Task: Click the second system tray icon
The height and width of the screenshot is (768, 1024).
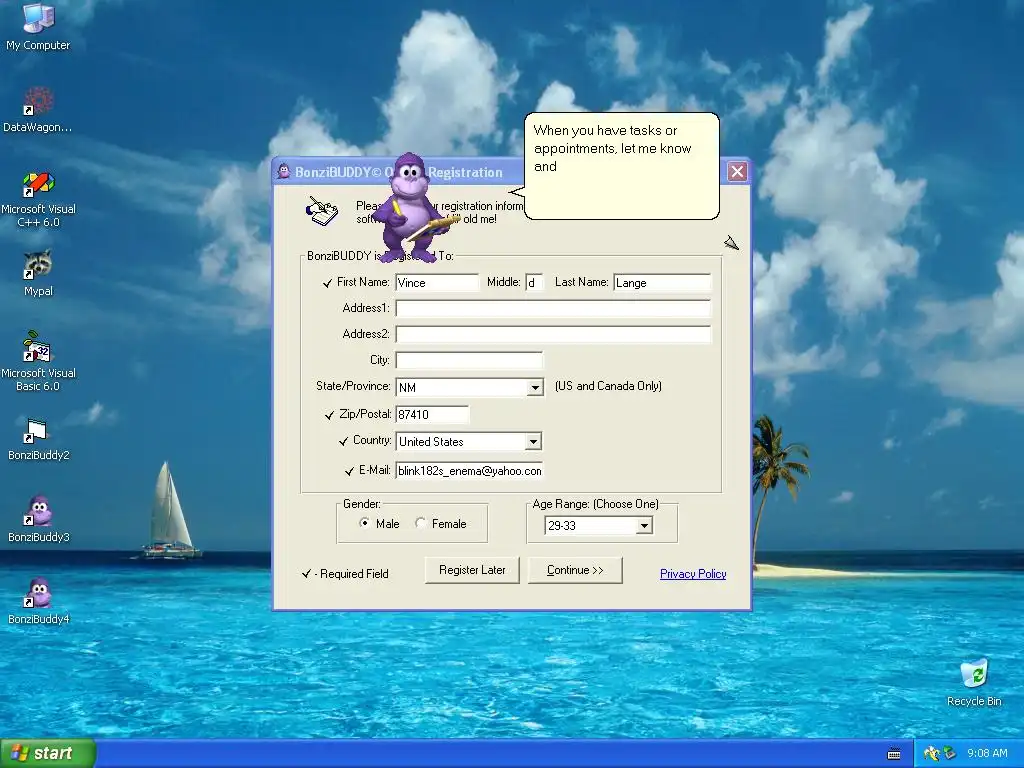Action: pyautogui.click(x=949, y=754)
